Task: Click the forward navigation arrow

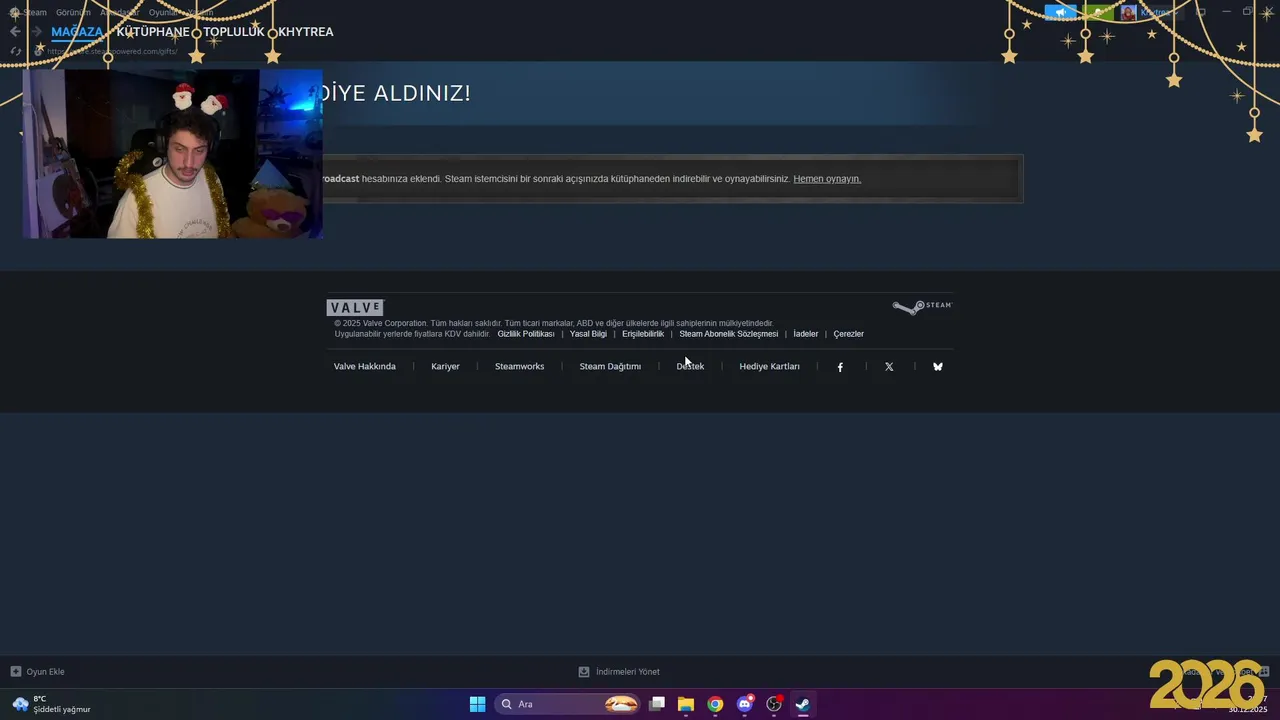Action: coord(37,32)
